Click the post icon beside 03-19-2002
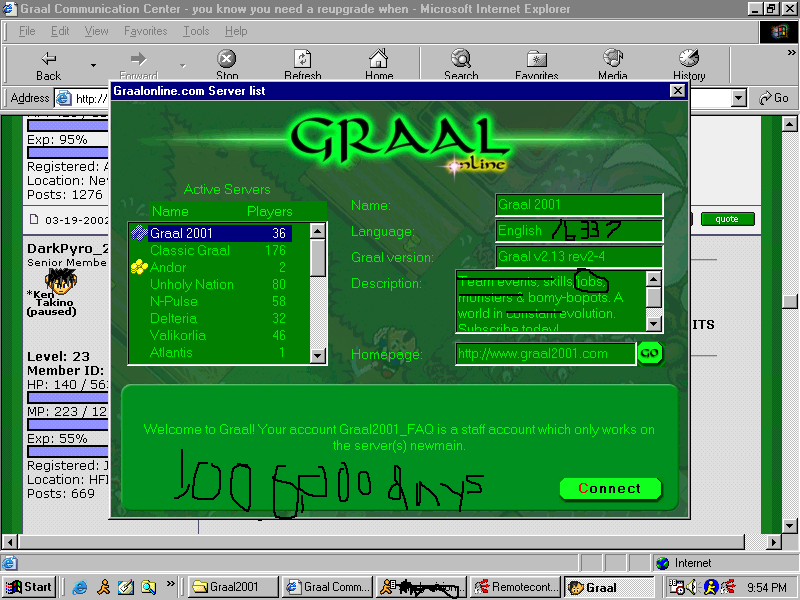The width and height of the screenshot is (800, 600). [x=34, y=219]
